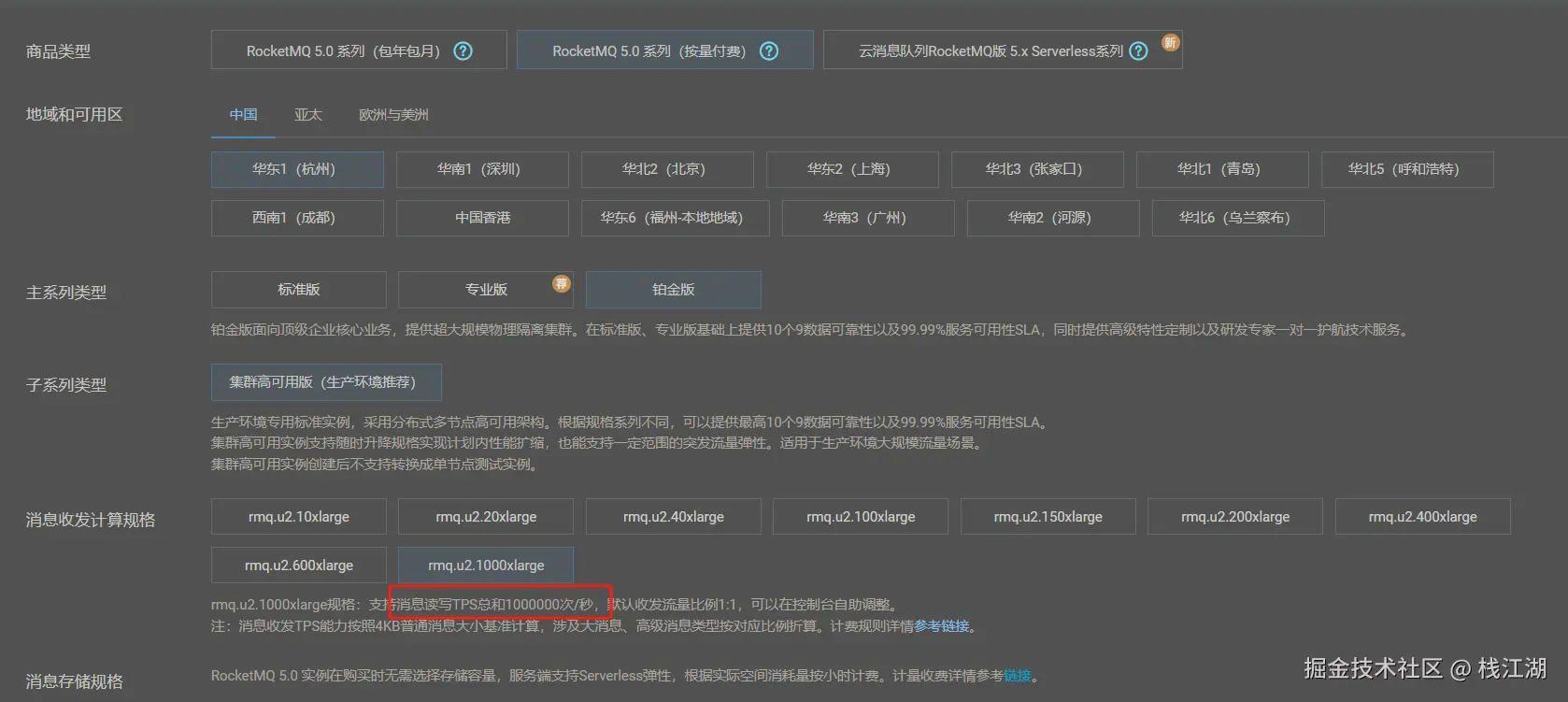
Task: Choose region 华南1 (深圳)
Action: point(482,169)
